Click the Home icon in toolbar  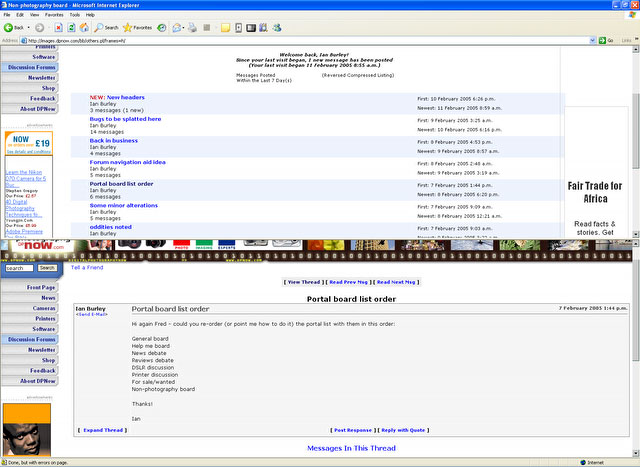tap(85, 28)
